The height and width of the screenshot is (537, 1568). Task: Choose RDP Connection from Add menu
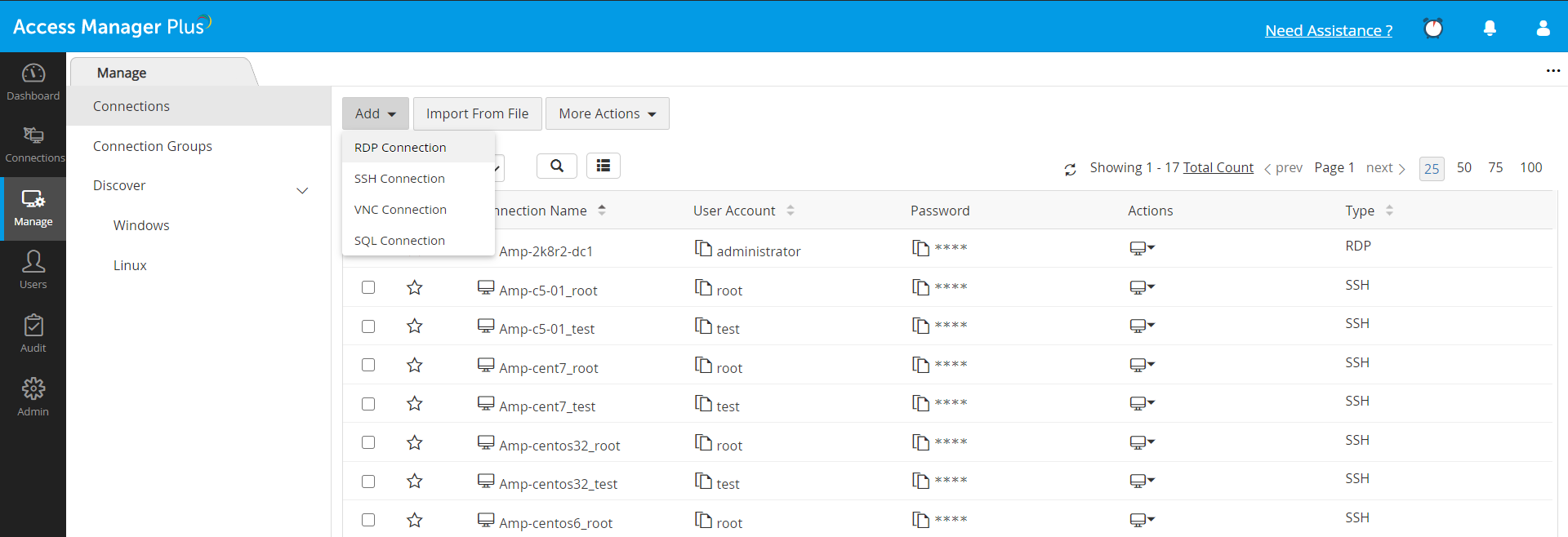pyautogui.click(x=418, y=148)
